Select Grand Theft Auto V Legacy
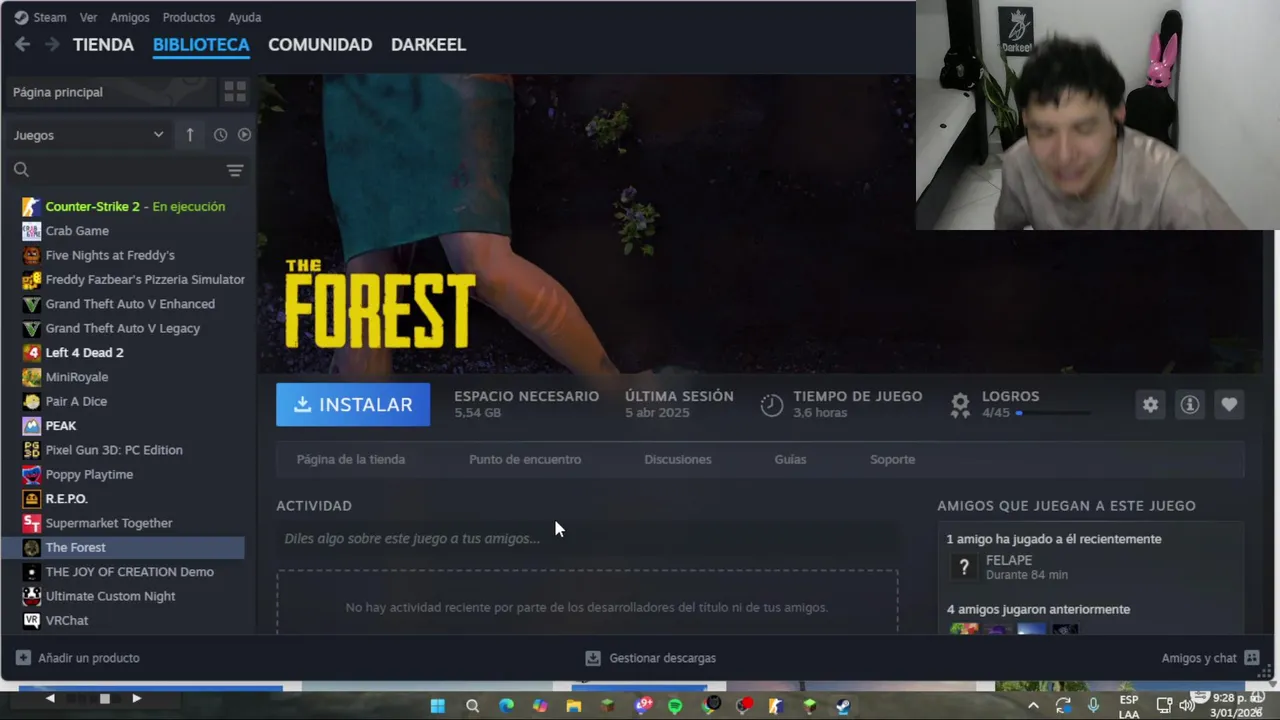Screen dimensions: 1280x720 tap(124, 328)
